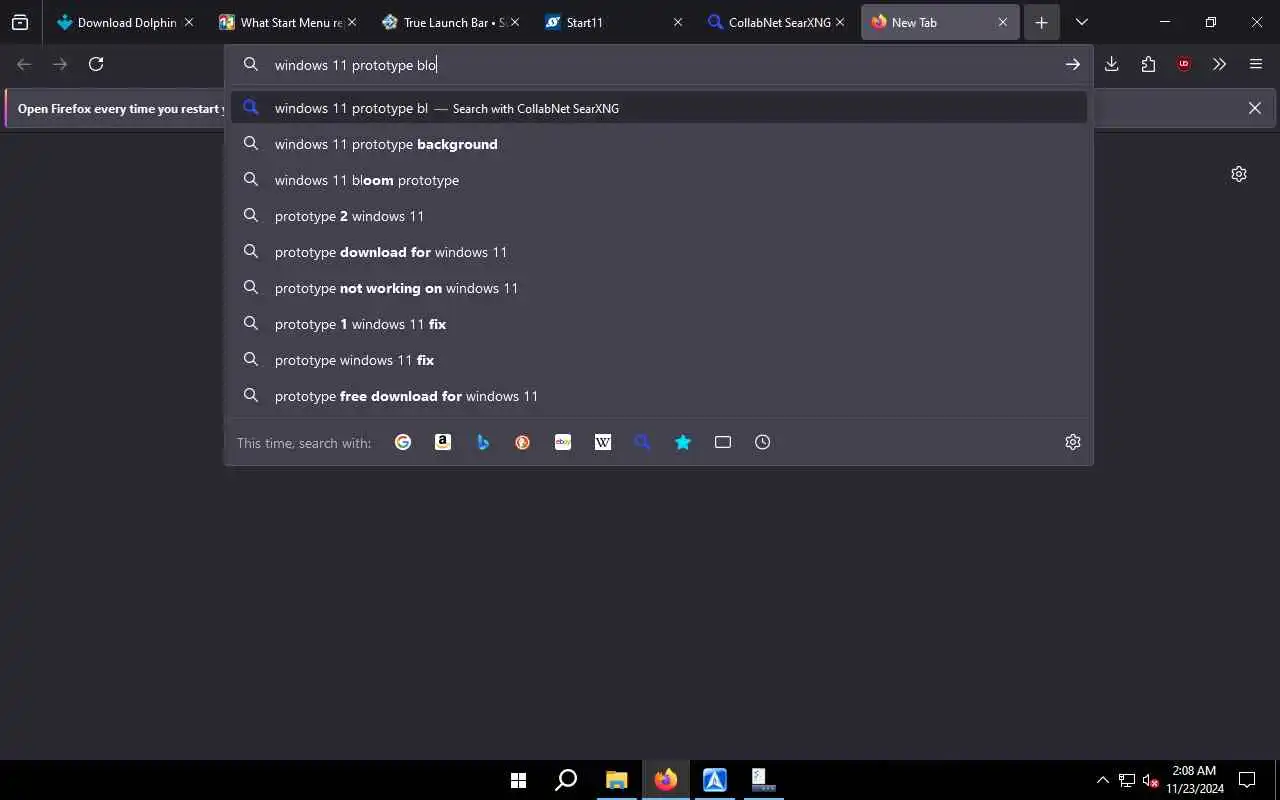
Task: Select suggestion 'prototype not working on windows 11'
Action: 659,288
